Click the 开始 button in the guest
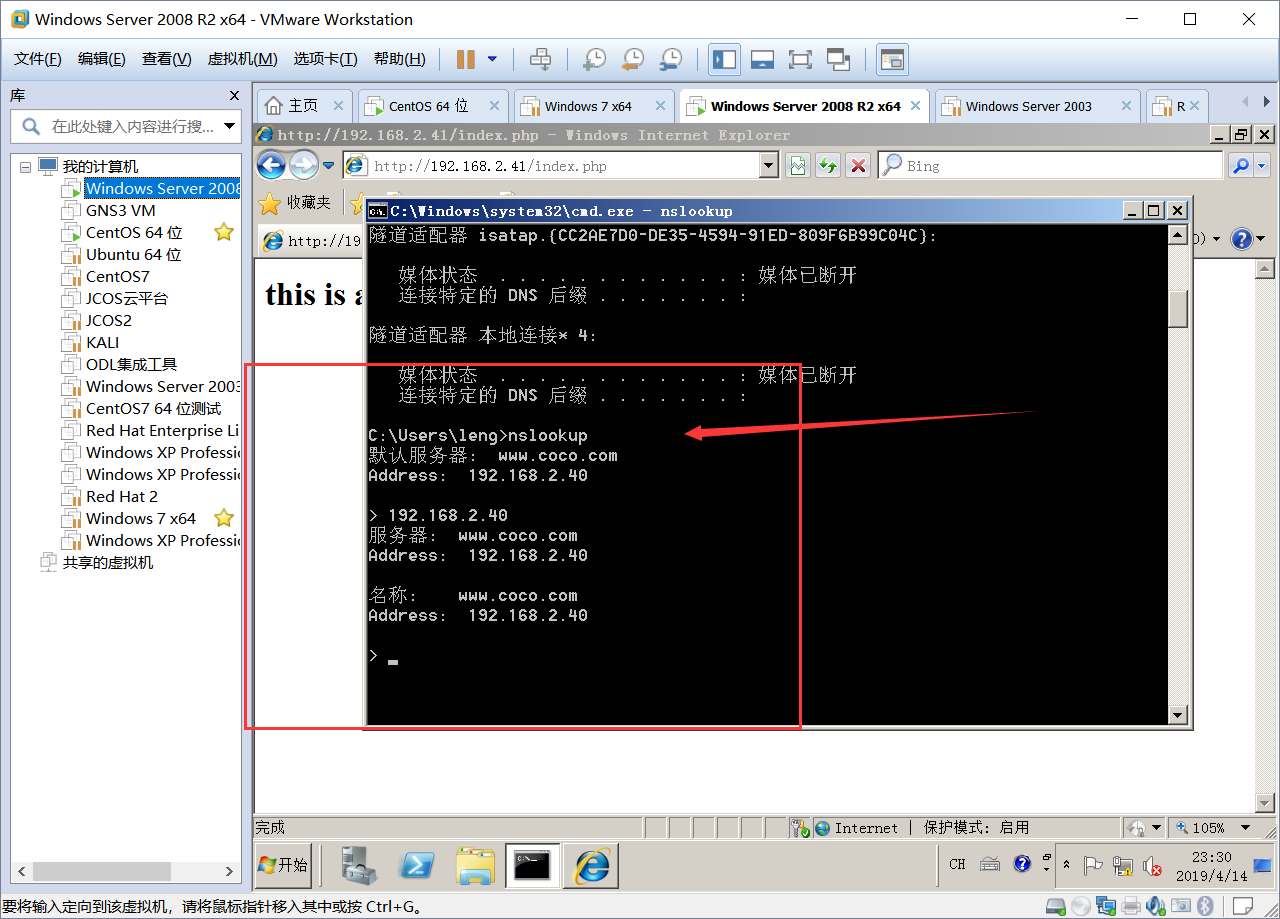Viewport: 1280px width, 919px height. [x=283, y=865]
